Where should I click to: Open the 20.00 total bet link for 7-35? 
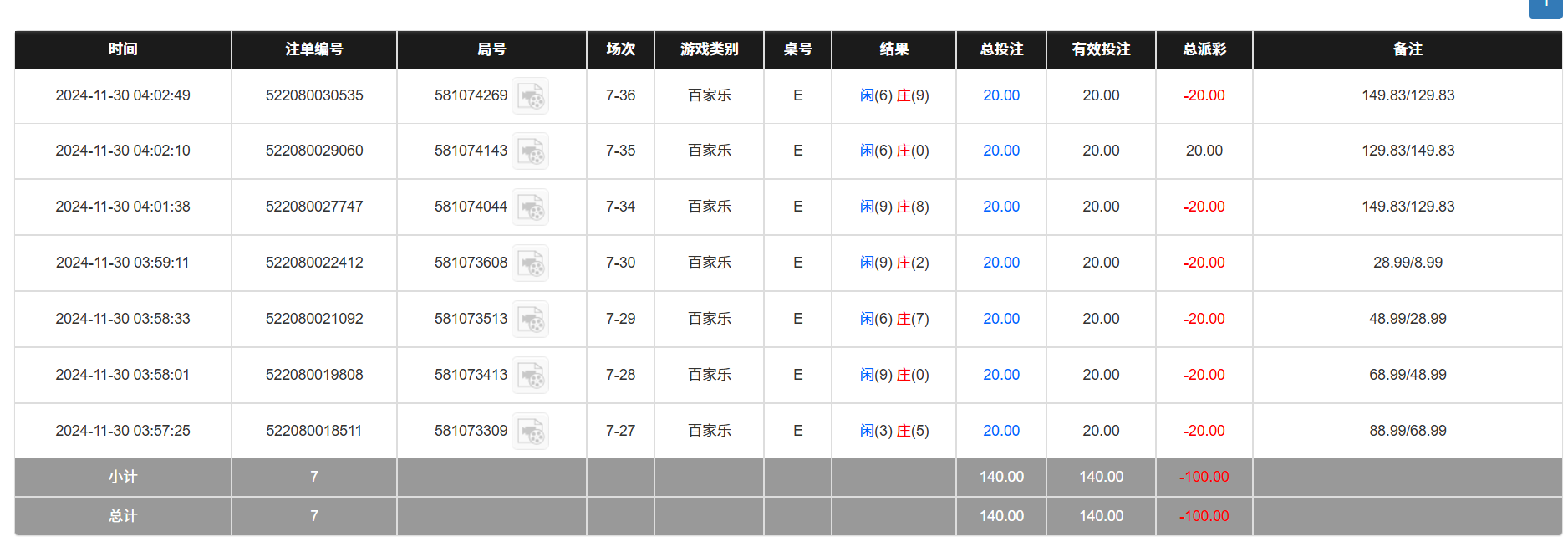pyautogui.click(x=1000, y=151)
